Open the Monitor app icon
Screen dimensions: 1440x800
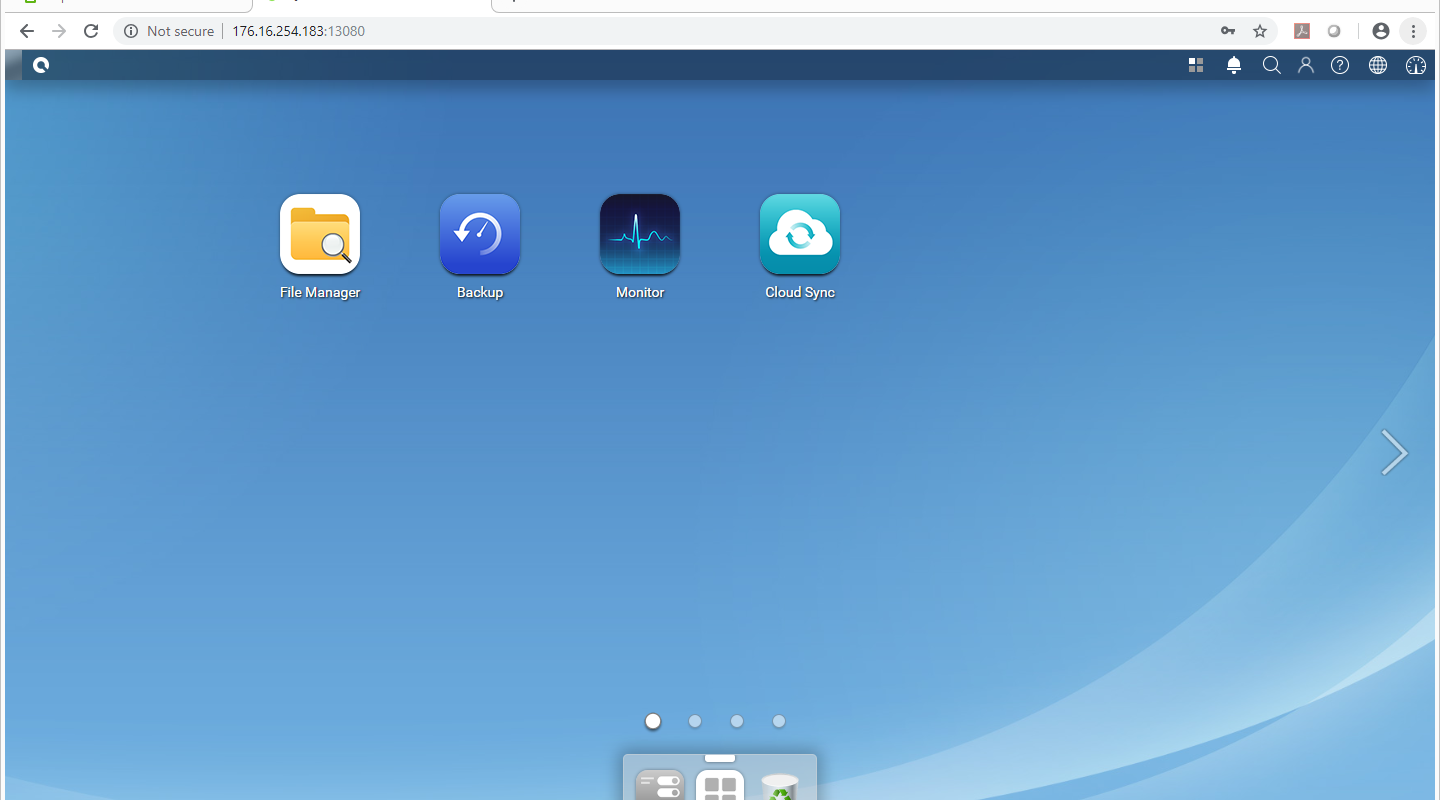(640, 234)
